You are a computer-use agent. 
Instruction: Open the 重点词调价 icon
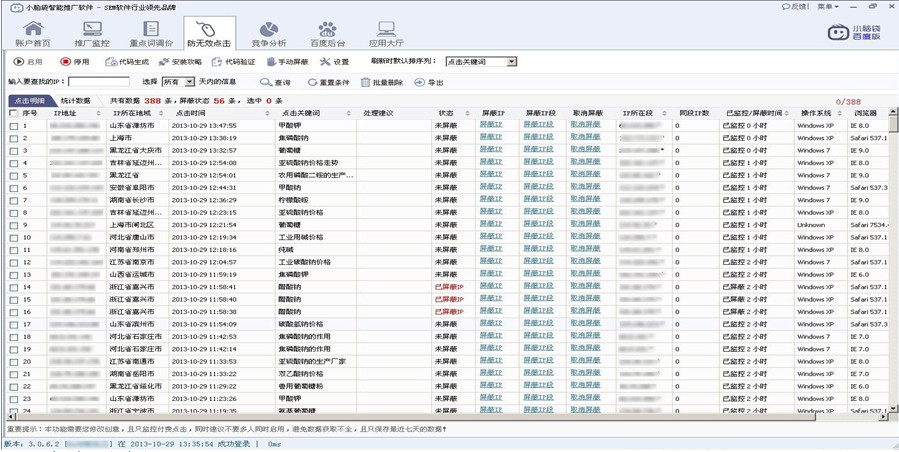(x=151, y=35)
